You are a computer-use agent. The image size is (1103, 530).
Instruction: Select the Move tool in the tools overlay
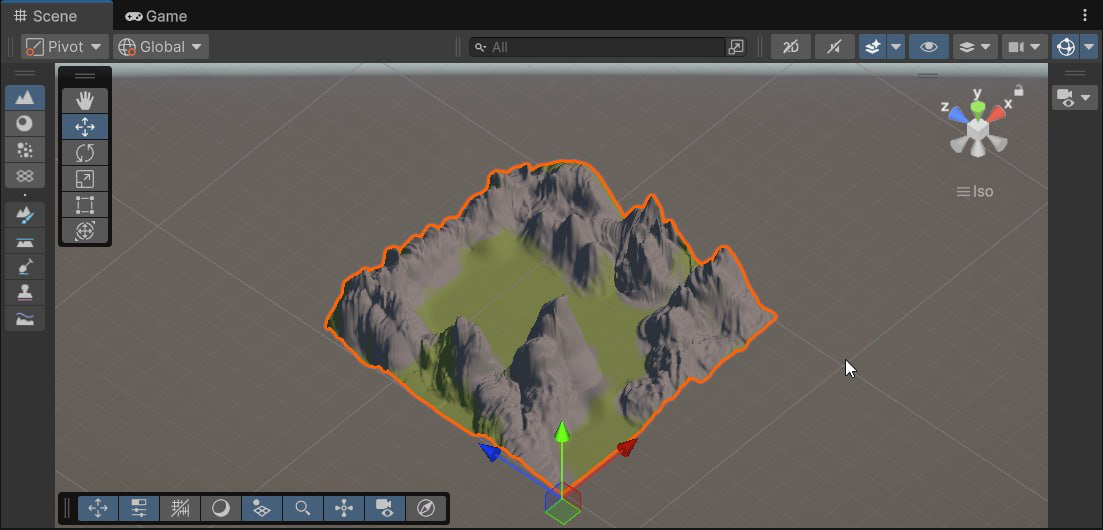pos(85,127)
